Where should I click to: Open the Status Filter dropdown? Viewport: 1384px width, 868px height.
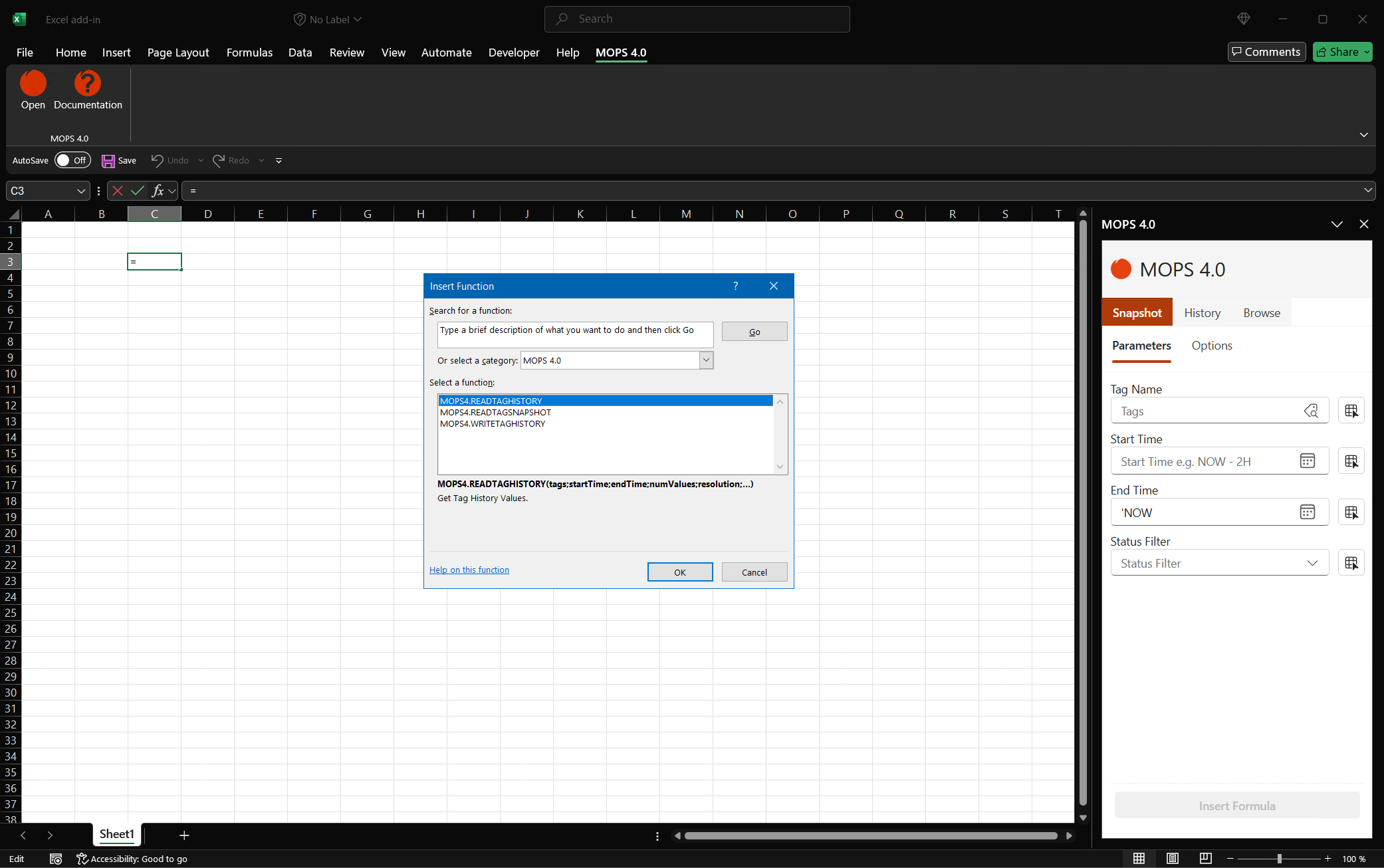coord(1312,562)
